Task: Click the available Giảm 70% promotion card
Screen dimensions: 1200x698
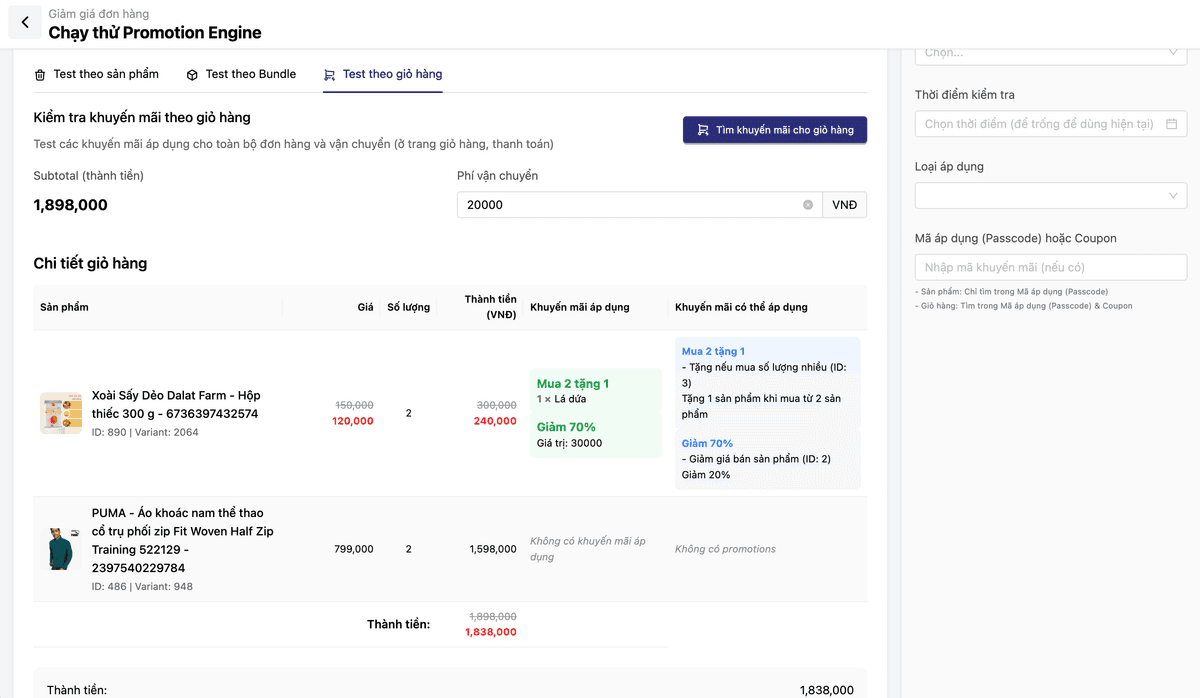Action: [x=767, y=459]
